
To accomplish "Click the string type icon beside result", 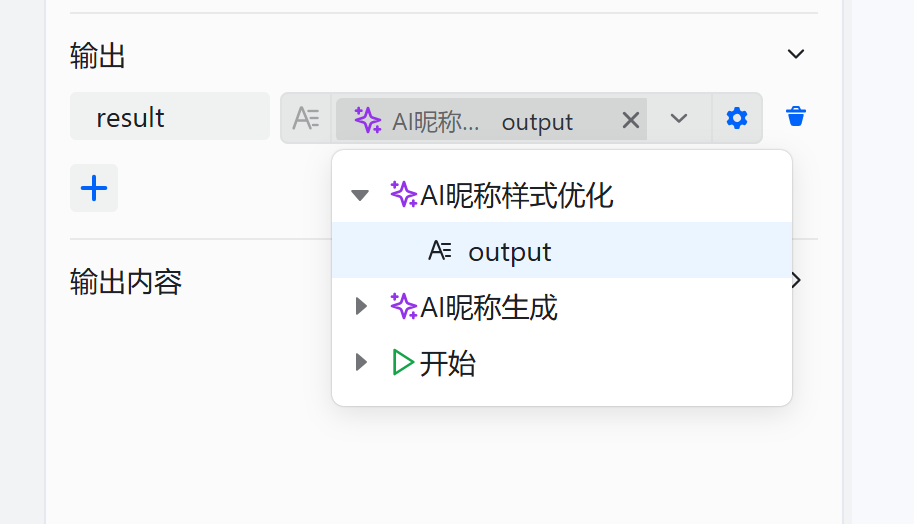I will coord(306,118).
